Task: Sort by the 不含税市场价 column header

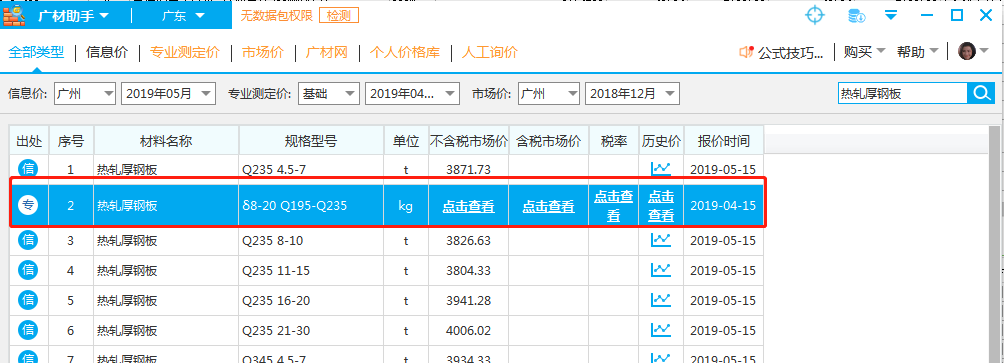Action: pos(469,141)
